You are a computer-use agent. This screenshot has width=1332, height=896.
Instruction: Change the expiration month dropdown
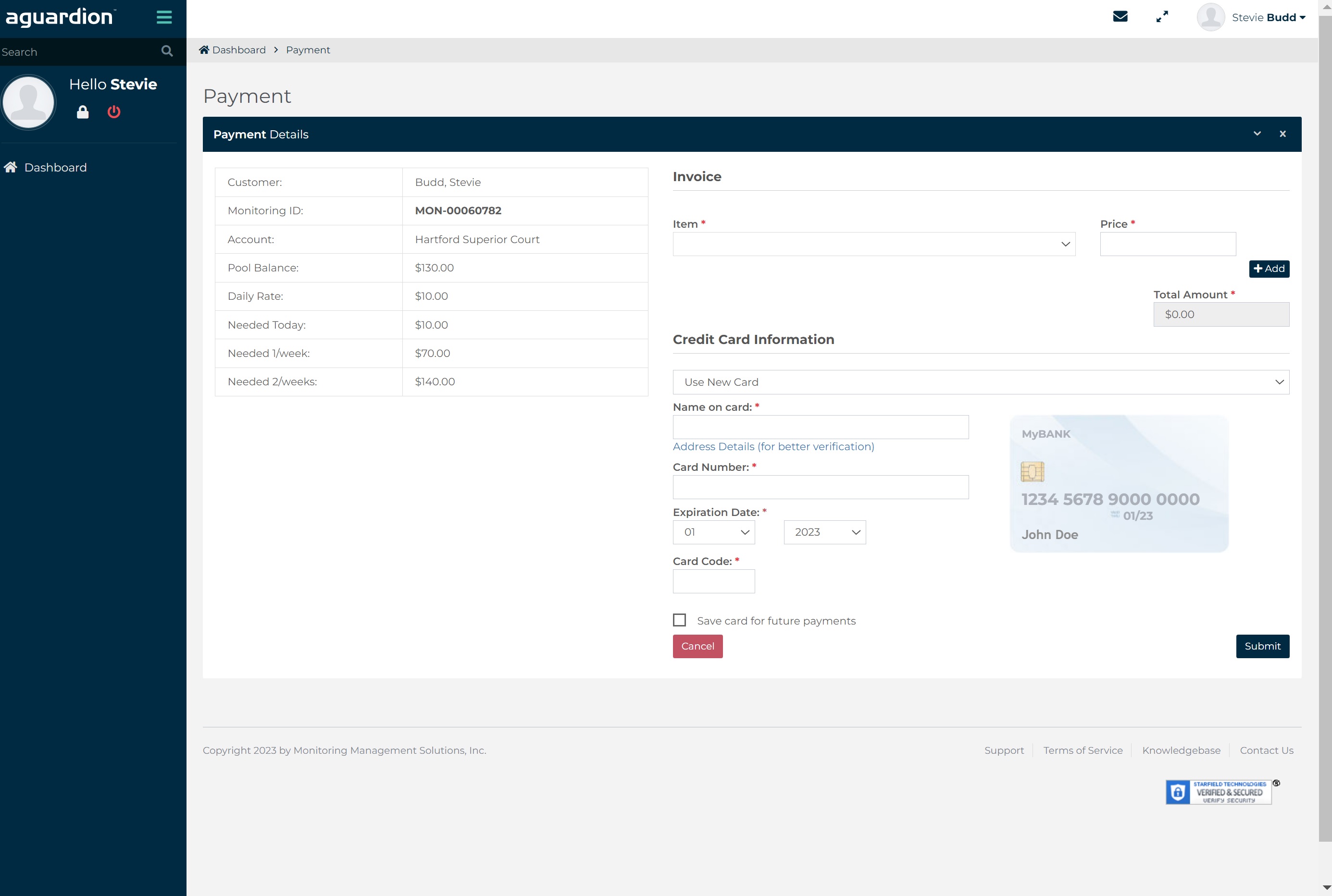(x=713, y=532)
